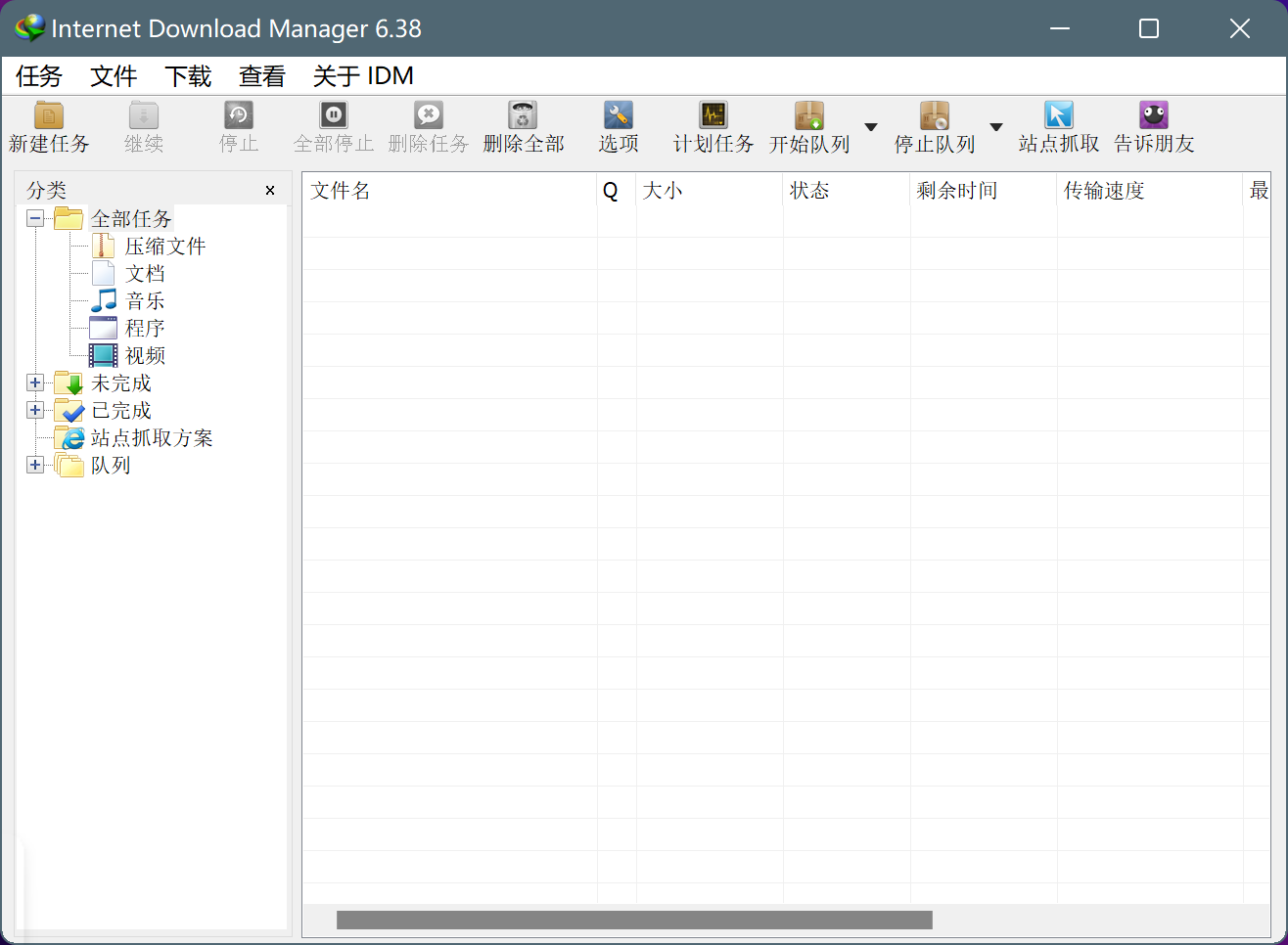Select the 音乐 tree label

pyautogui.click(x=145, y=300)
